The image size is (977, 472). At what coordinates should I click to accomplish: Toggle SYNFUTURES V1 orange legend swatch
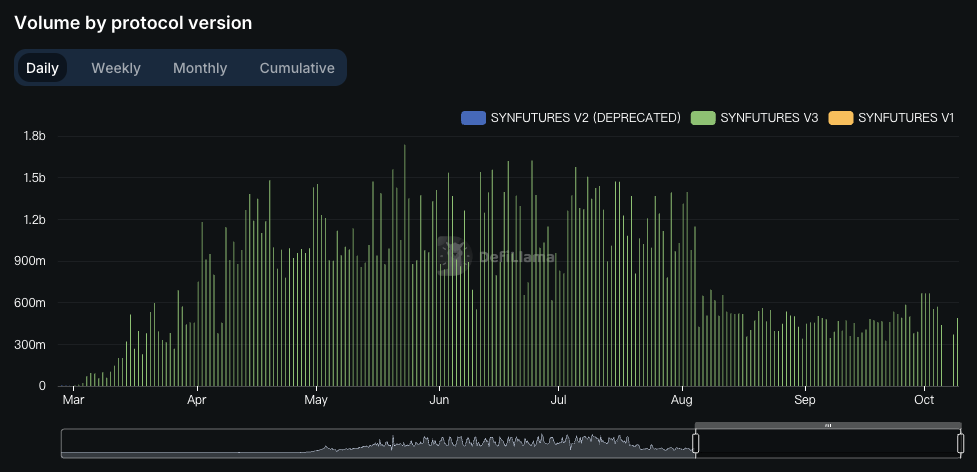[841, 118]
